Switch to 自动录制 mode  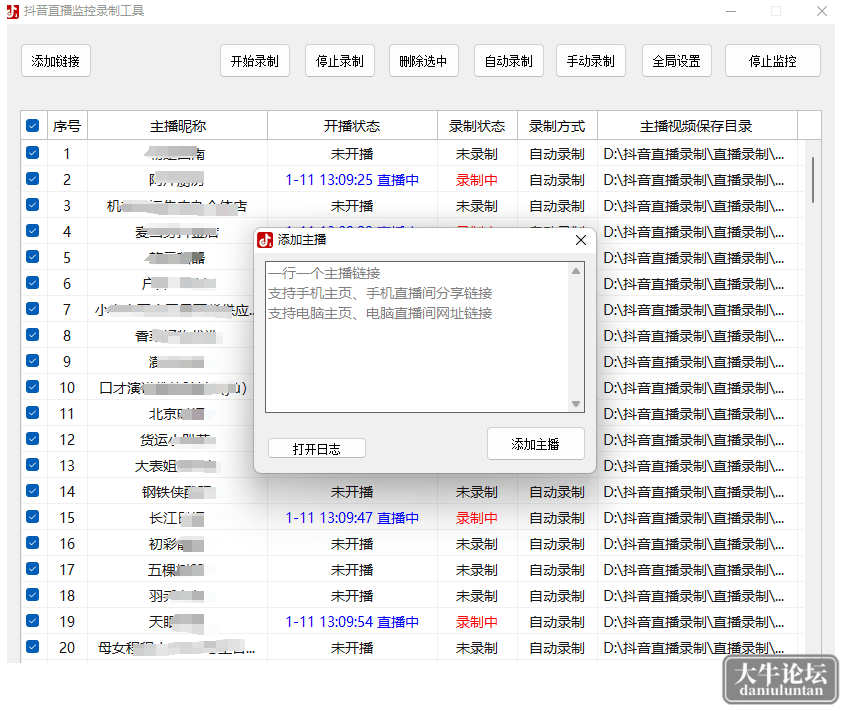pos(509,61)
